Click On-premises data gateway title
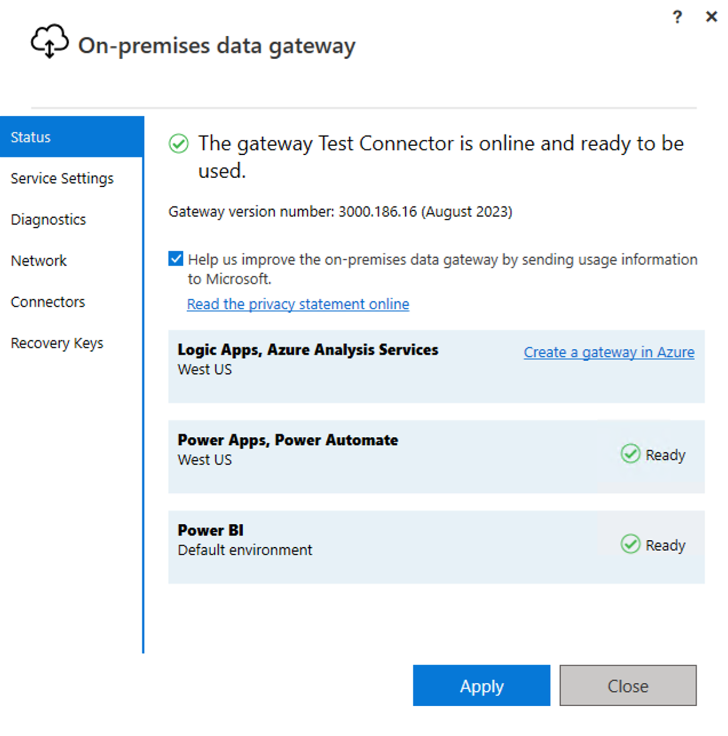This screenshot has height=736, width=728. [x=217, y=46]
